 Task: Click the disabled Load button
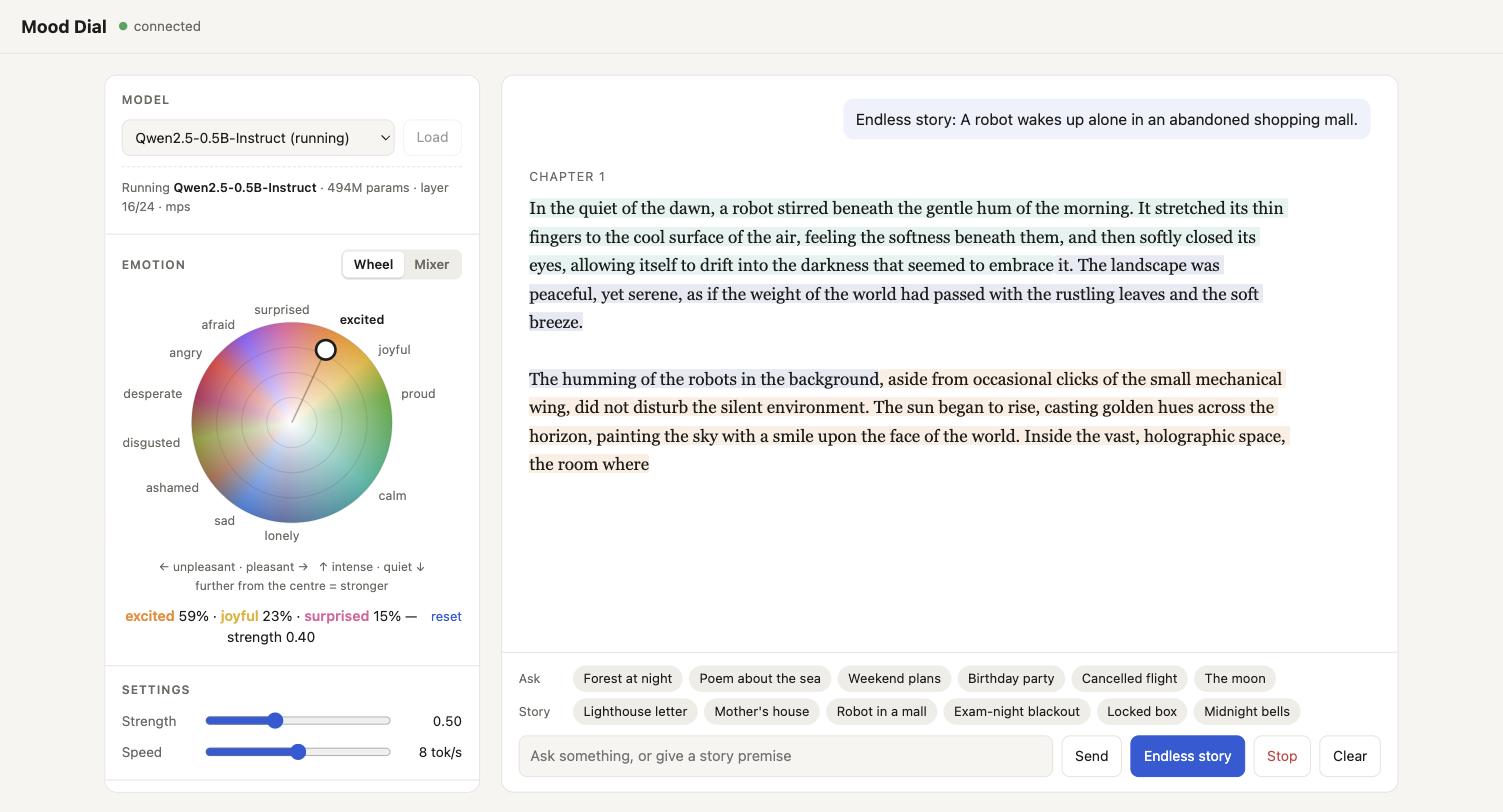[x=432, y=138]
